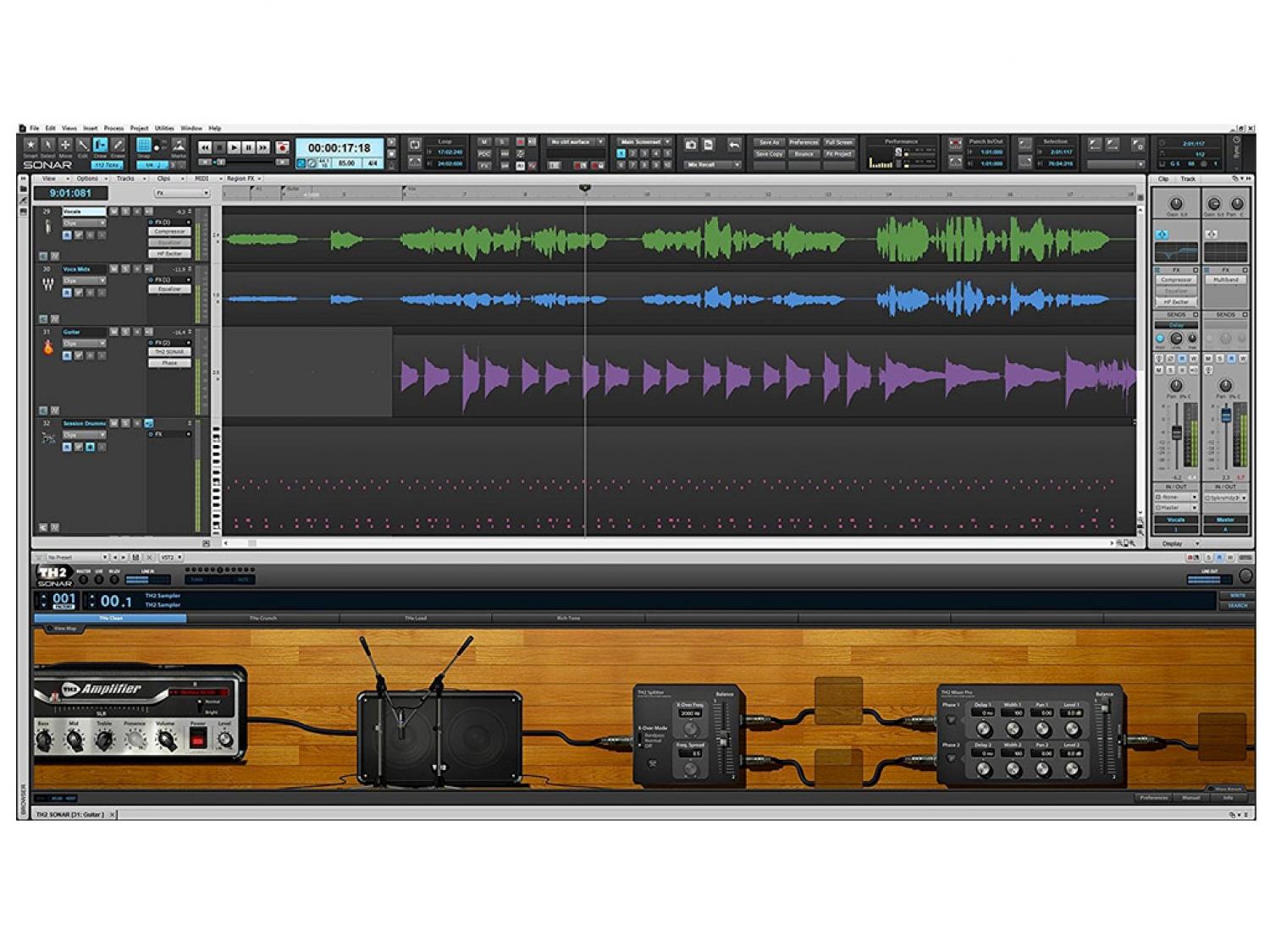Viewport: 1270px width, 952px height.
Task: Select the Smart tool
Action: point(30,146)
